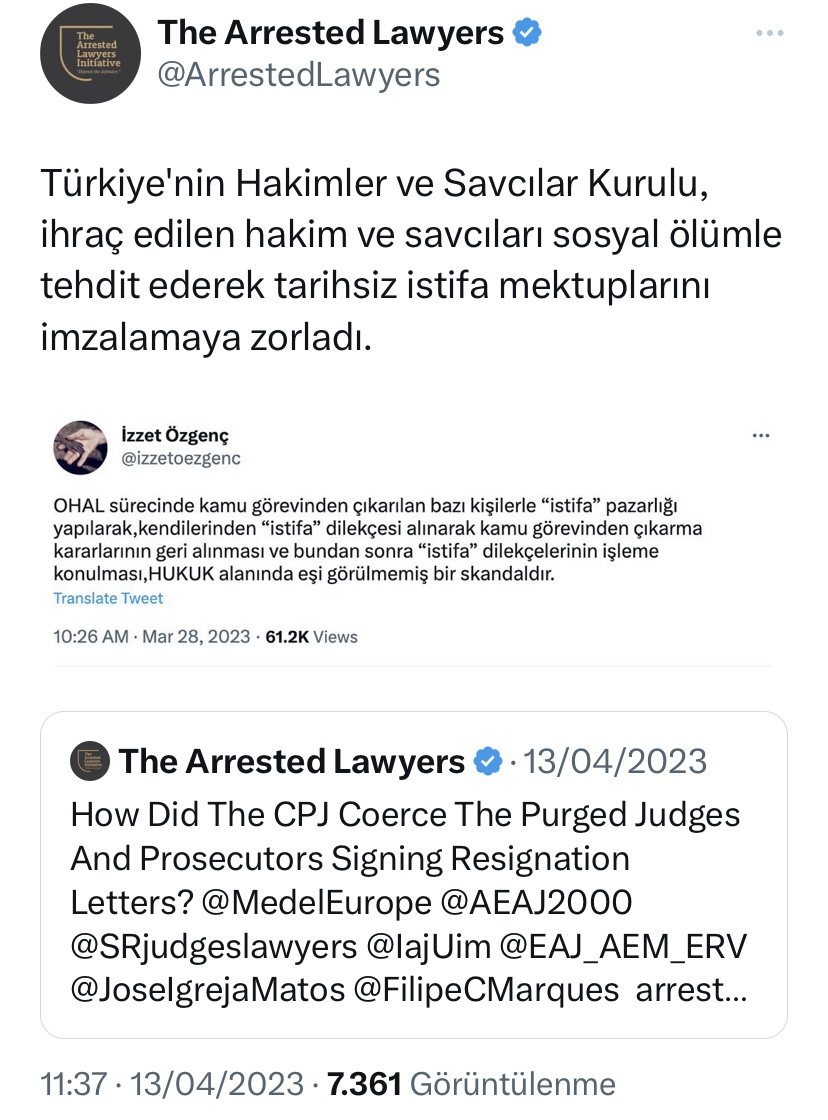Open the 61.2K Views count
This screenshot has width=828, height=1120.
[x=311, y=637]
